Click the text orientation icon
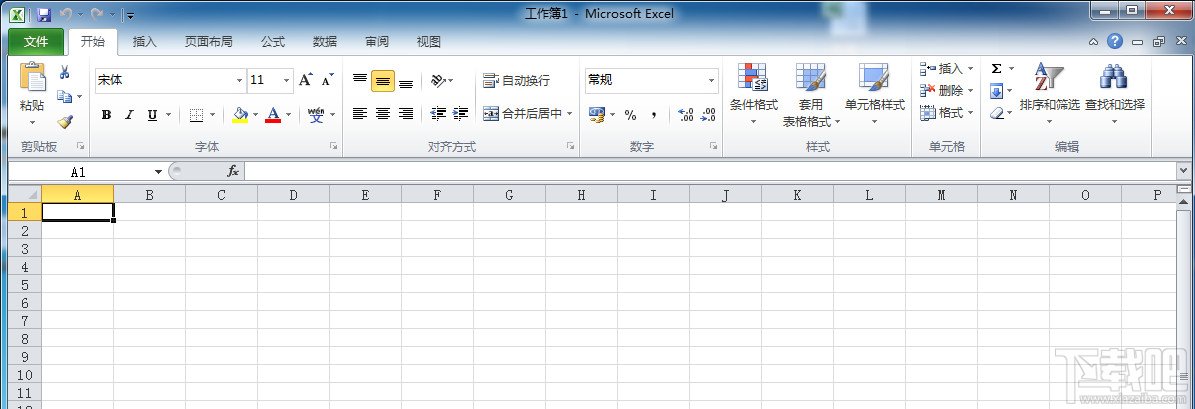 (438, 80)
